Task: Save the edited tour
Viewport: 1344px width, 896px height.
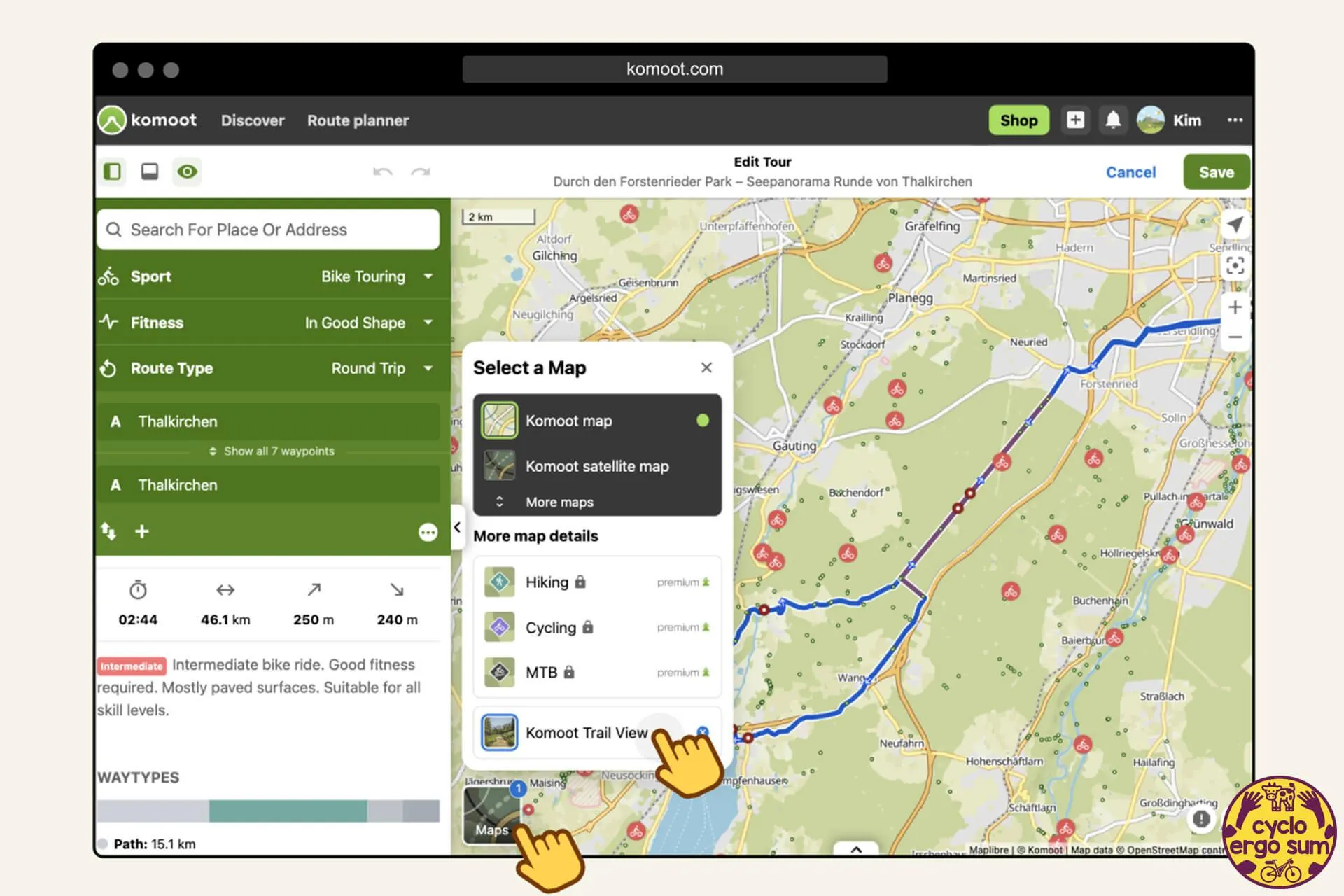Action: [x=1216, y=171]
